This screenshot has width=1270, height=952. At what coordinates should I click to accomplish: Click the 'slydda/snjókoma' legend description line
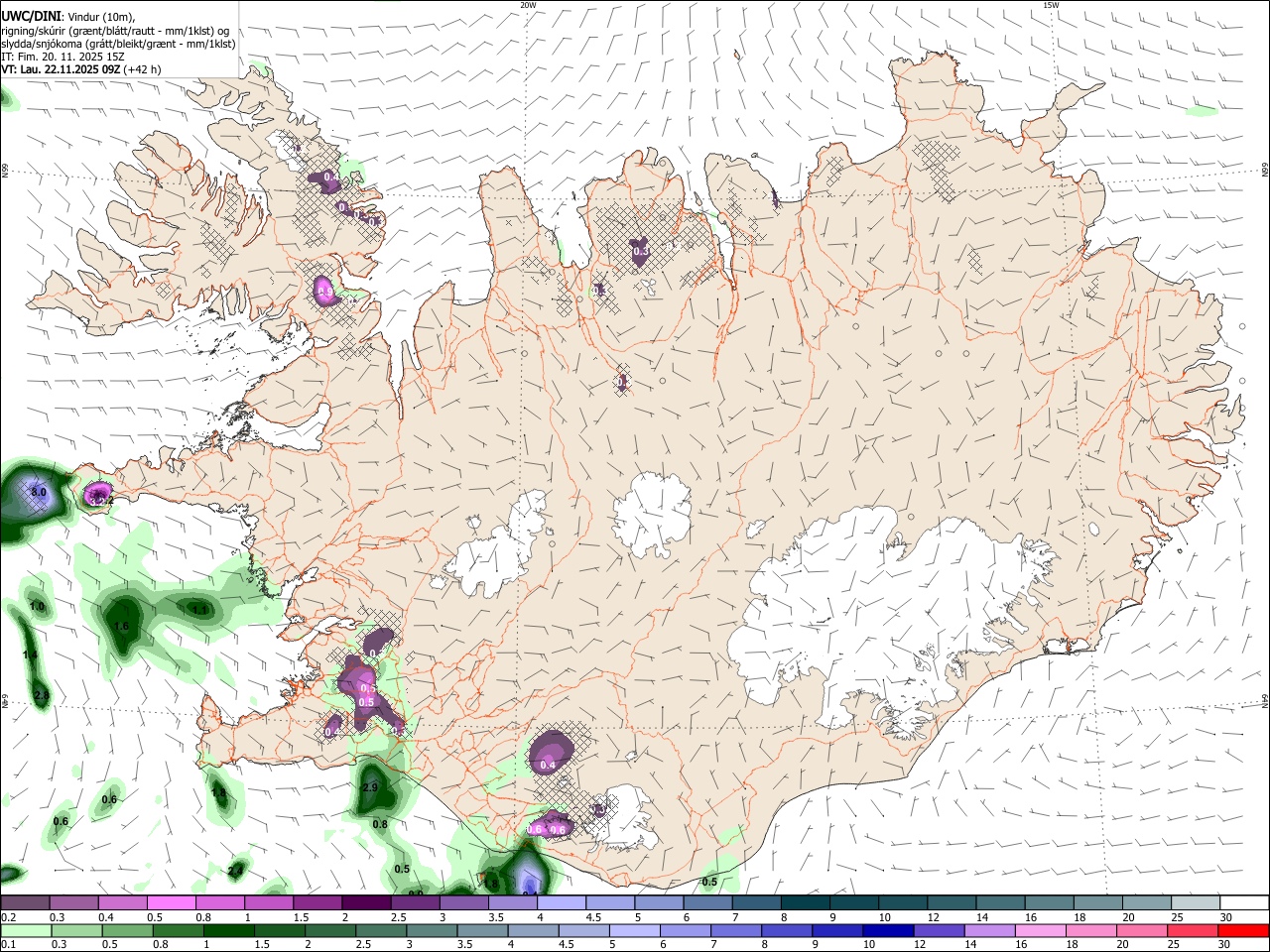(x=118, y=44)
